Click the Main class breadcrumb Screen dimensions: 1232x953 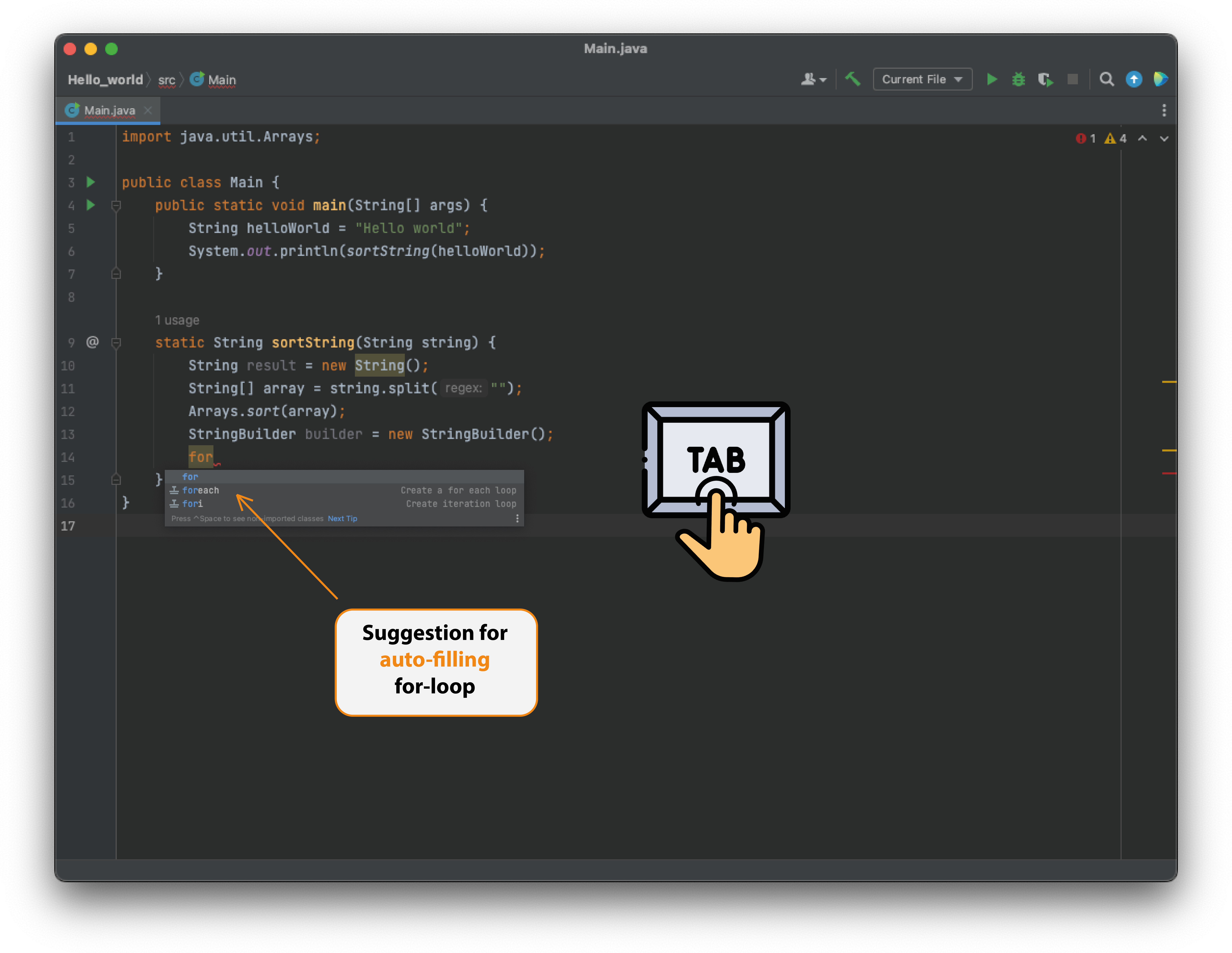(213, 80)
